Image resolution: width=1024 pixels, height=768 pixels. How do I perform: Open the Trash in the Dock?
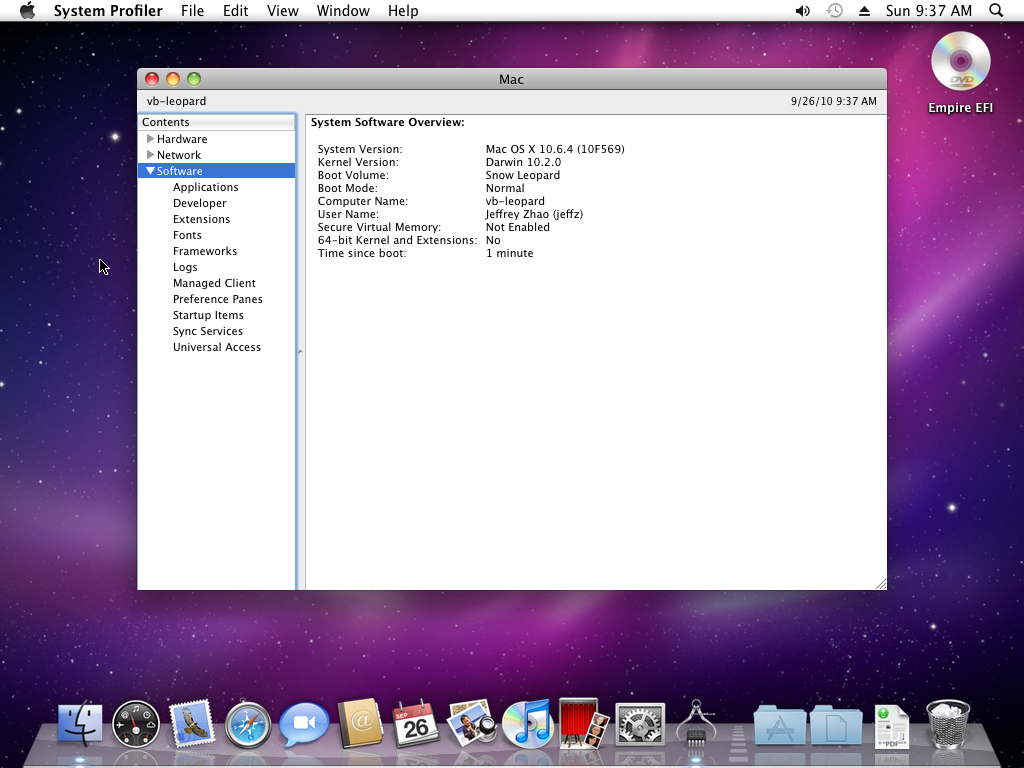948,724
